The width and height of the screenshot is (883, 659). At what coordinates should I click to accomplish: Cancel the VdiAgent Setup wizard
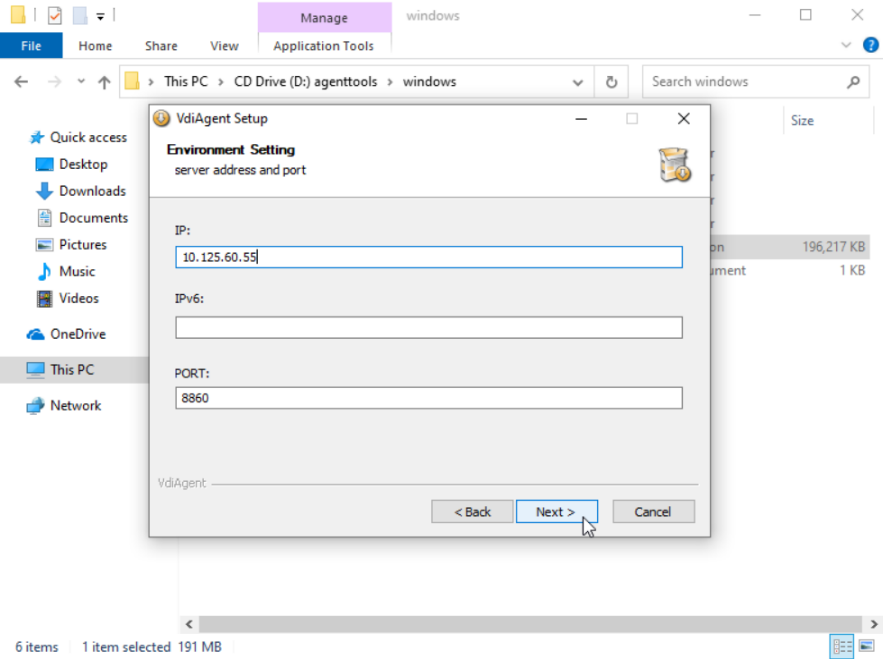click(x=653, y=511)
